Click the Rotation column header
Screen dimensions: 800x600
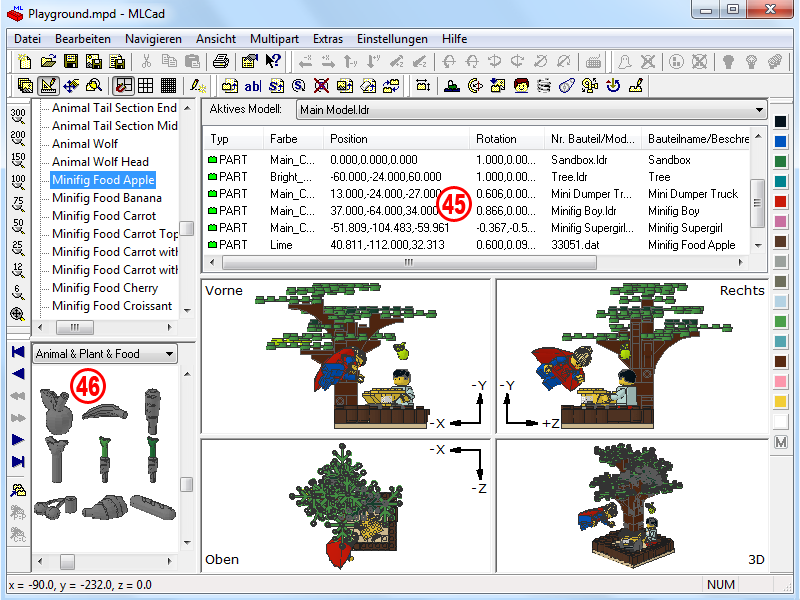pyautogui.click(x=507, y=139)
